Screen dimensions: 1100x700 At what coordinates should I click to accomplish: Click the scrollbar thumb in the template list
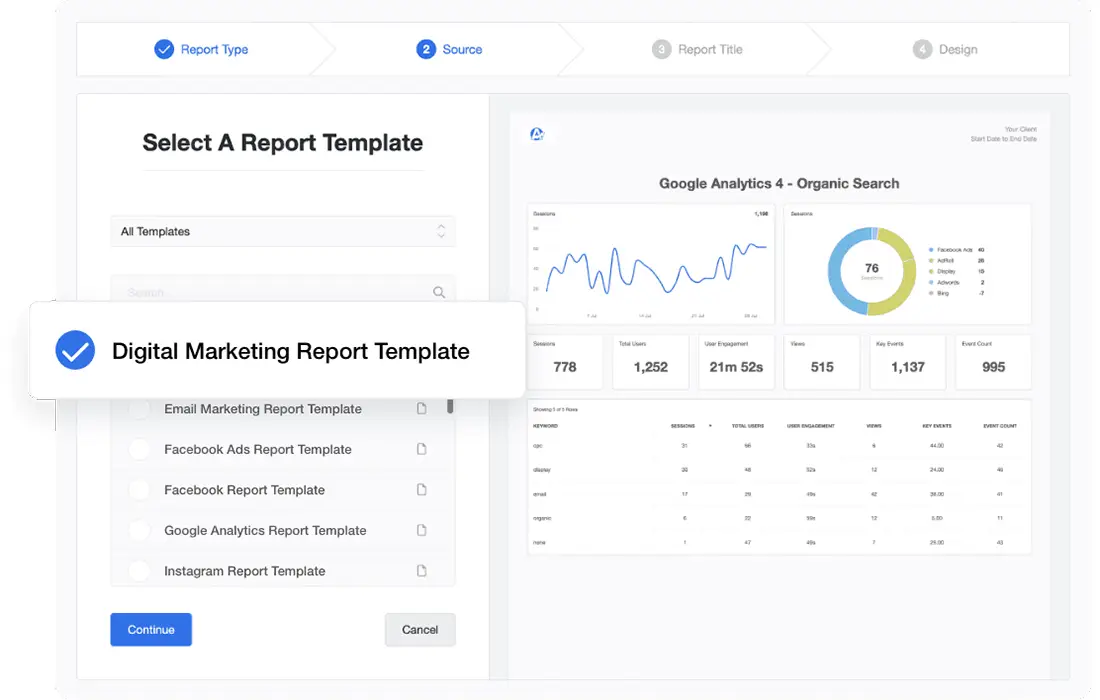pyautogui.click(x=449, y=407)
